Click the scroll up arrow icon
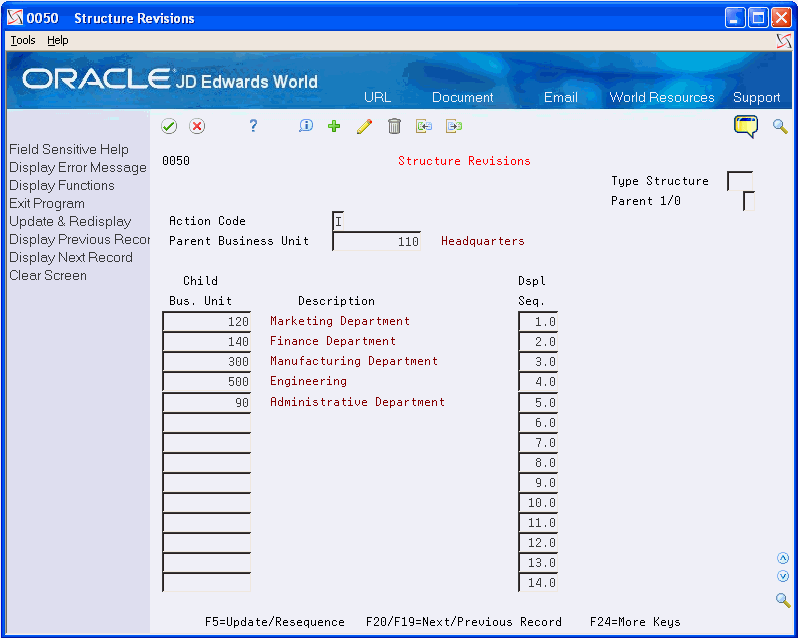Screen dimensions: 798x638 point(783,559)
